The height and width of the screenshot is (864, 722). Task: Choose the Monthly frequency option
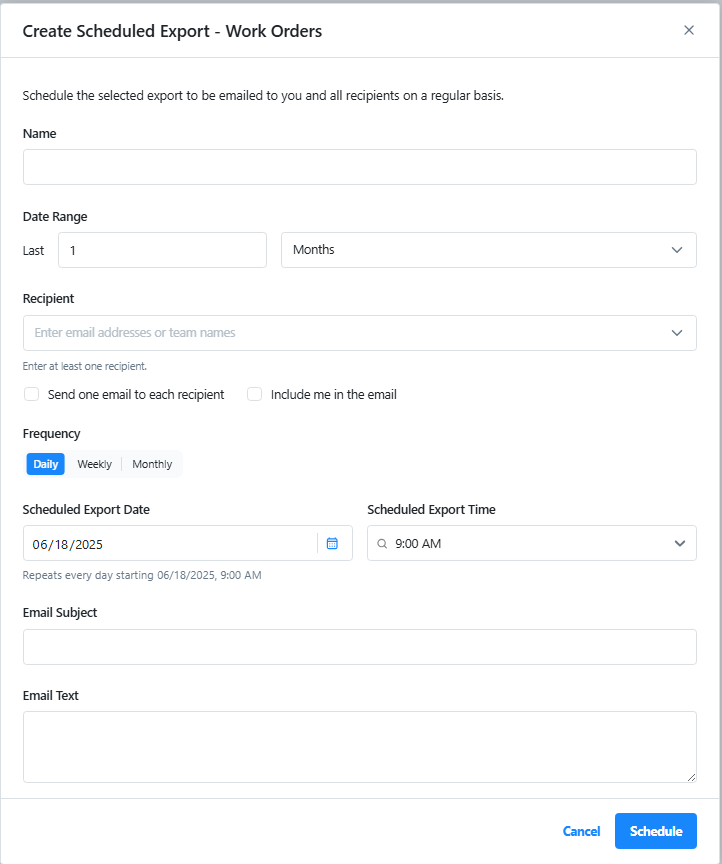point(152,464)
